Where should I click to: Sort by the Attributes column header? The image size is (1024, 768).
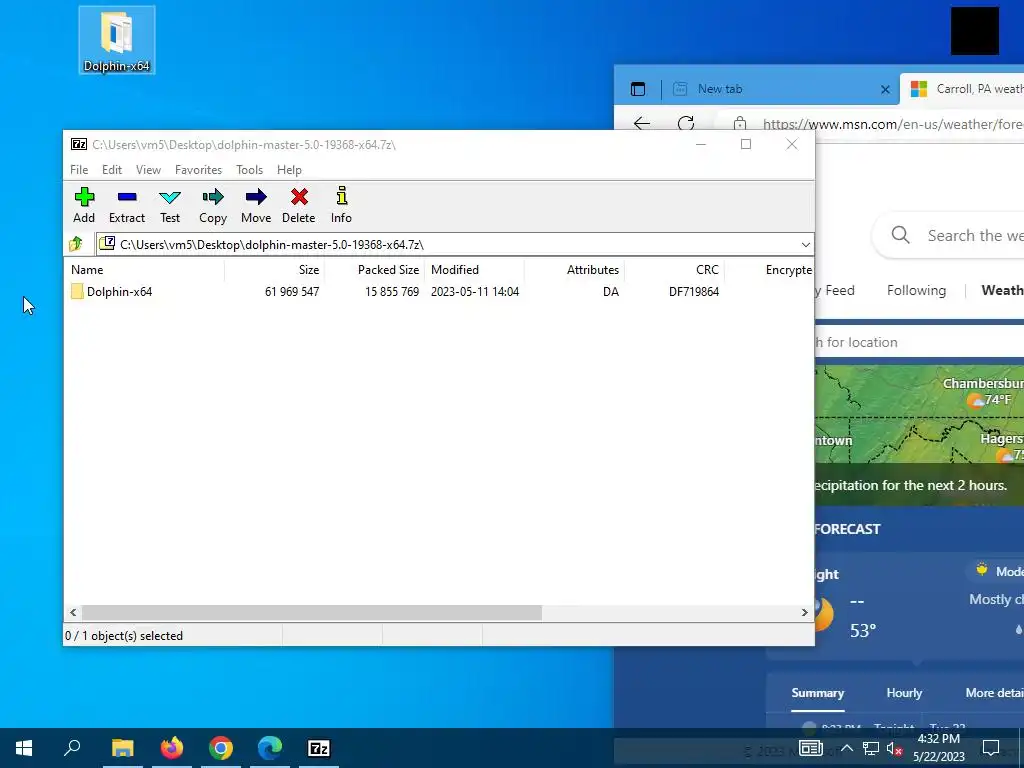(x=574, y=270)
